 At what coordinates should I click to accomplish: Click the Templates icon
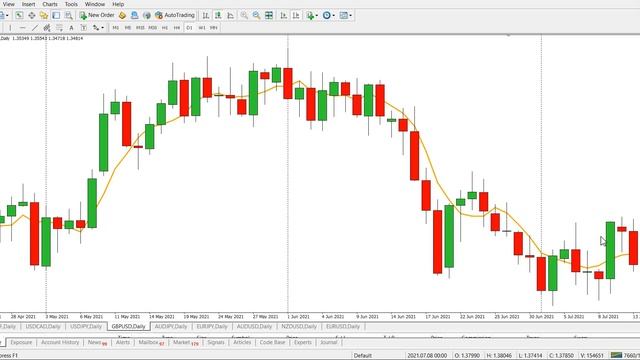click(344, 16)
